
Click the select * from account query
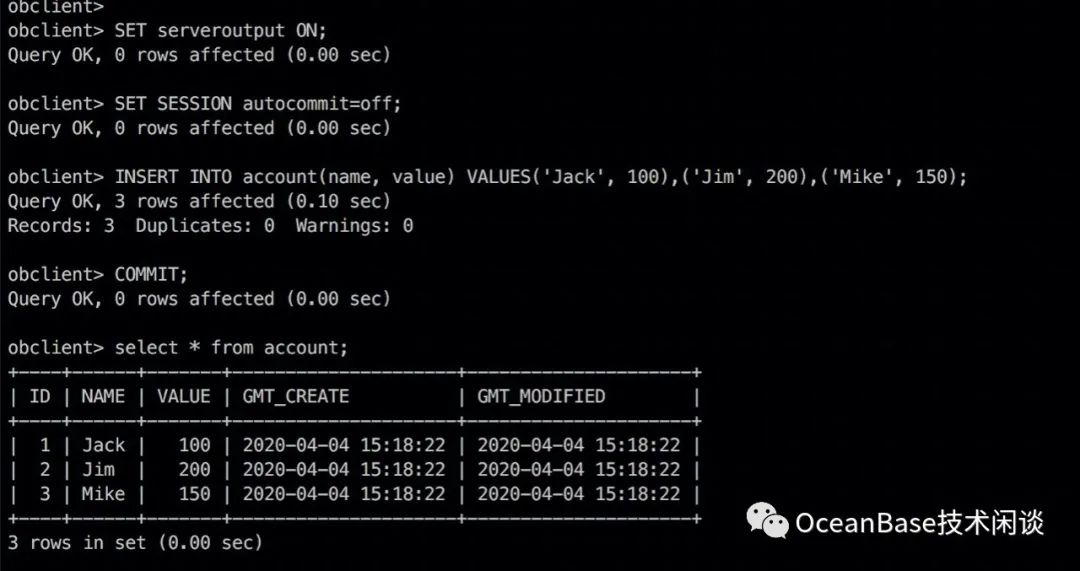coord(232,347)
